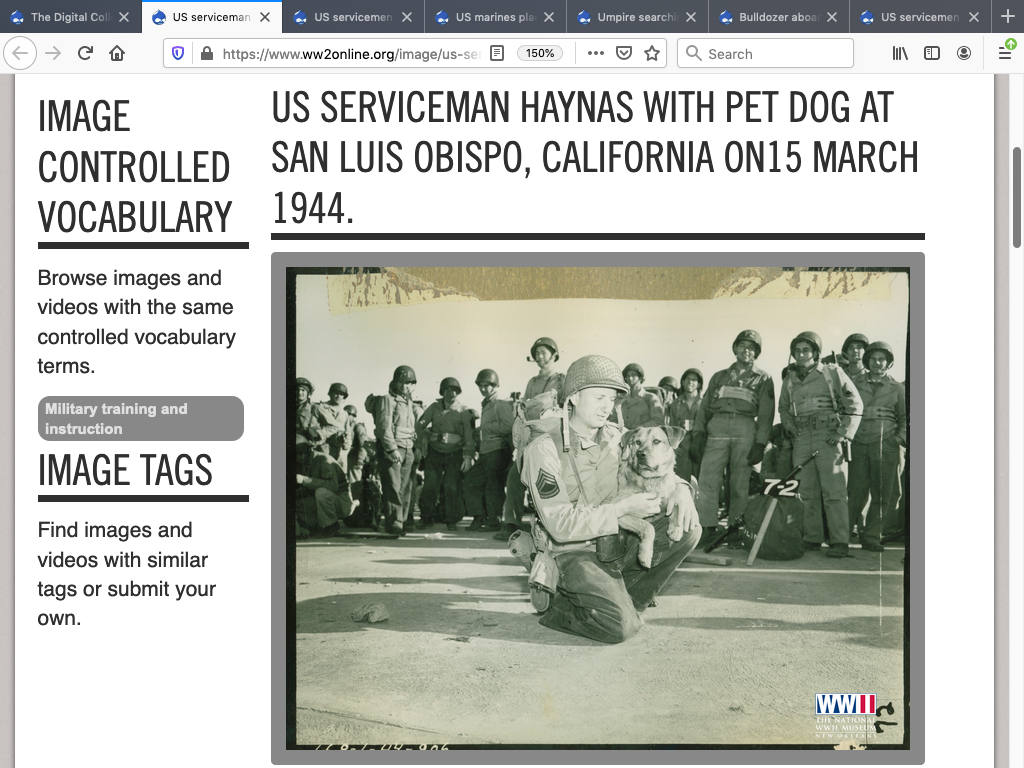
Task: Open Firefox account profile icon
Action: [964, 54]
